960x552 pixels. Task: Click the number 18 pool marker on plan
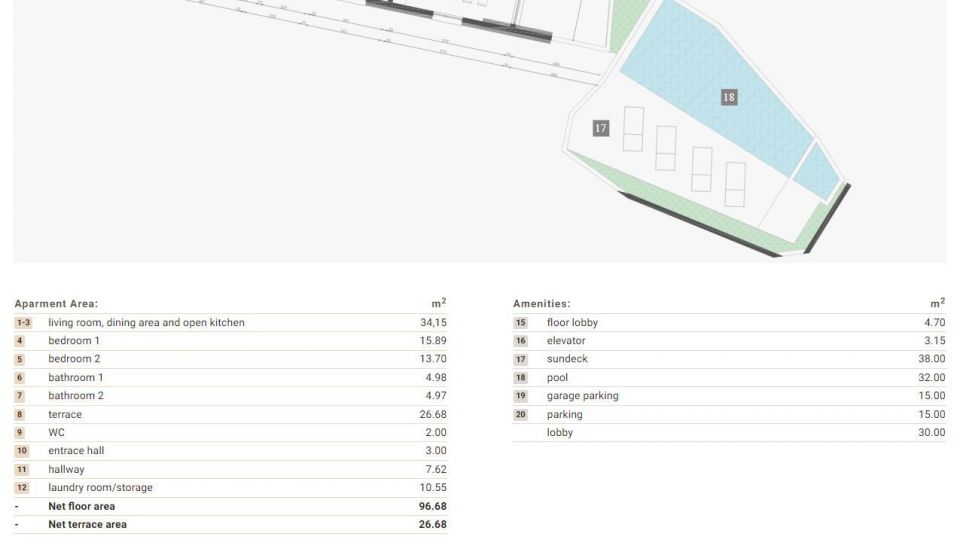click(x=728, y=97)
